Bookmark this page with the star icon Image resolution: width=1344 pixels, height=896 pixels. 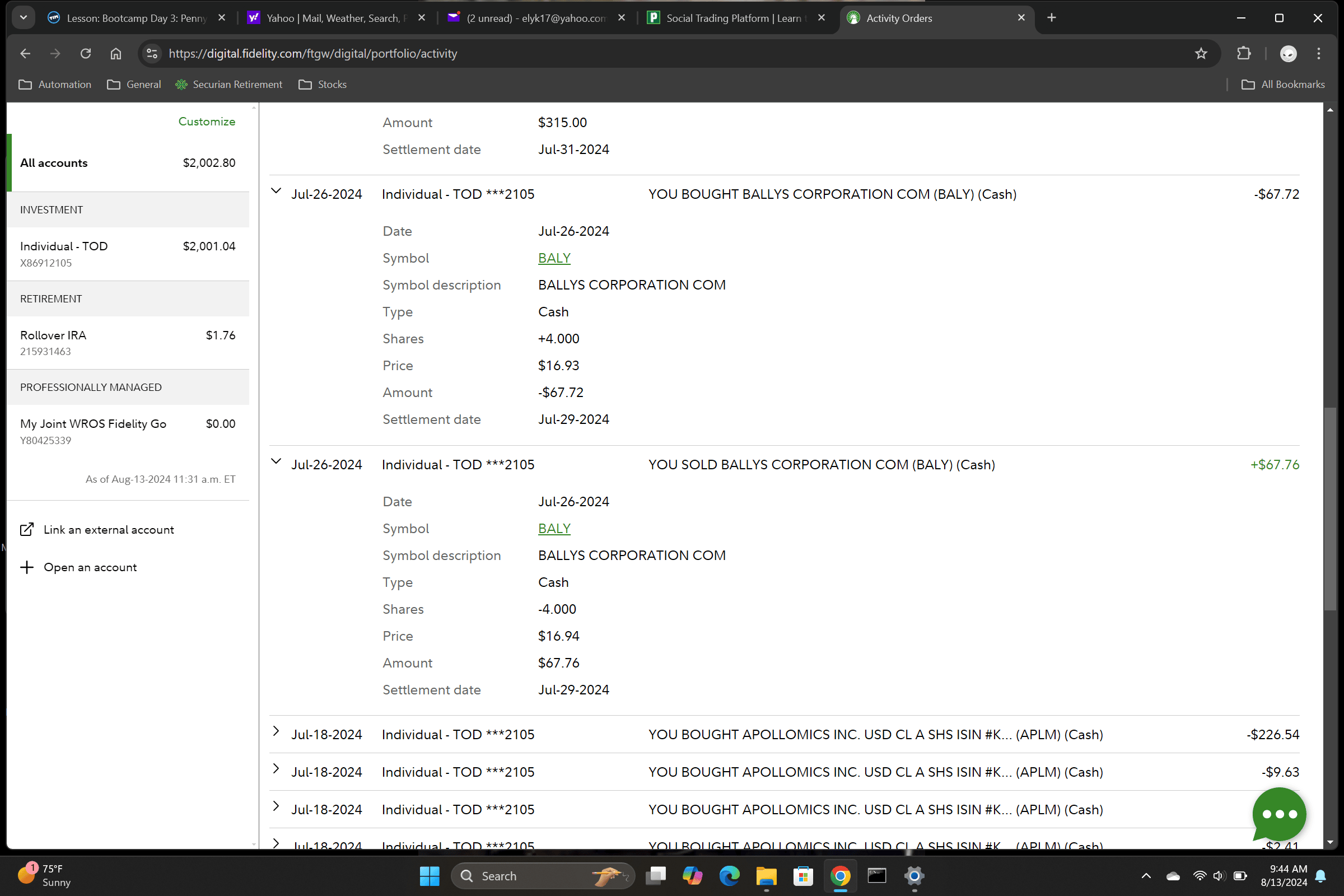pyautogui.click(x=1201, y=54)
